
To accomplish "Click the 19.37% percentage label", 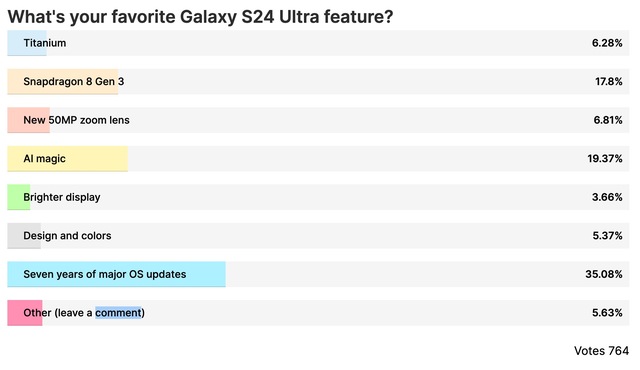I will pyautogui.click(x=605, y=159).
